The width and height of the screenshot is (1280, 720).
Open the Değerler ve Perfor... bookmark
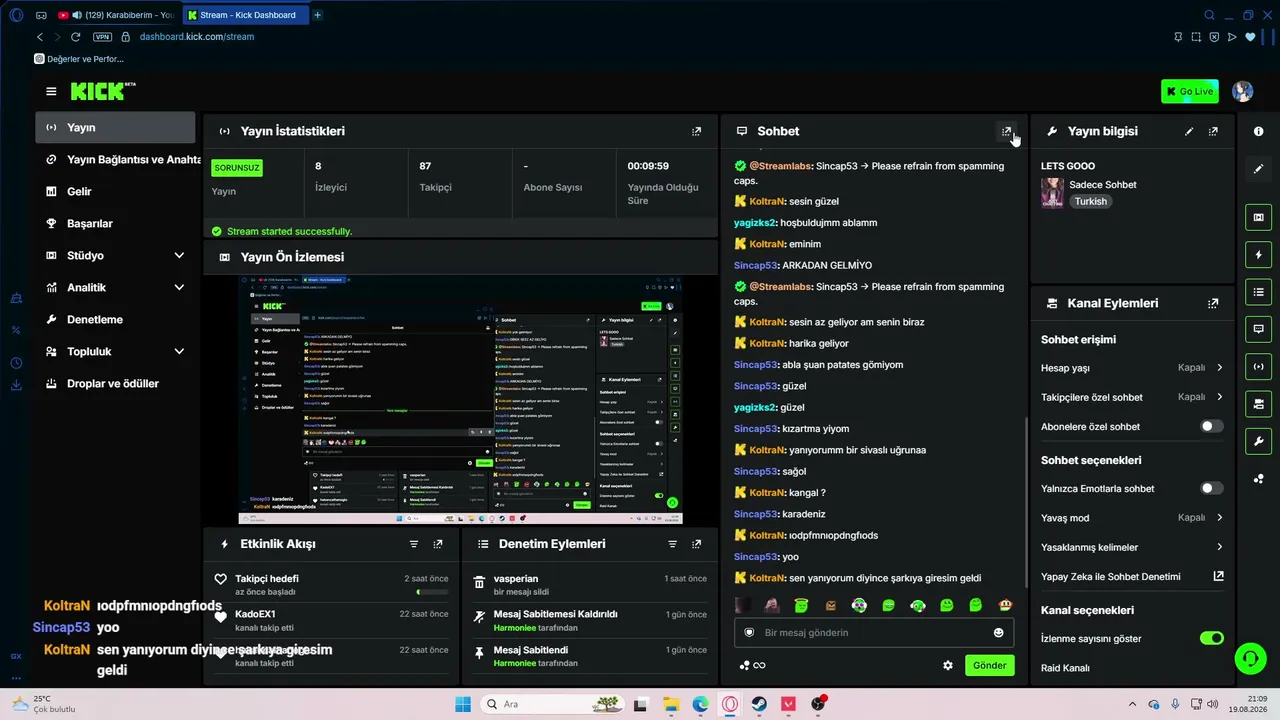(79, 59)
